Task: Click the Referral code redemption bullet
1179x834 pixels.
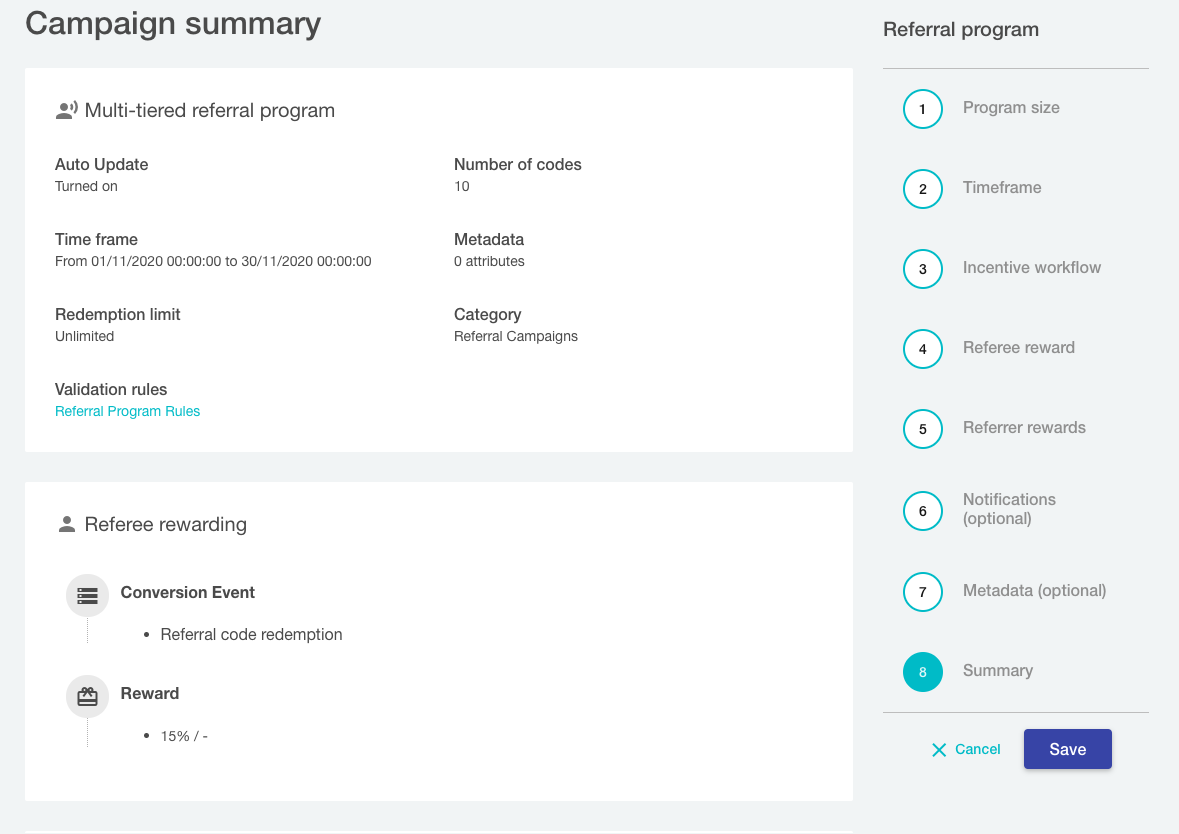Action: coord(251,635)
